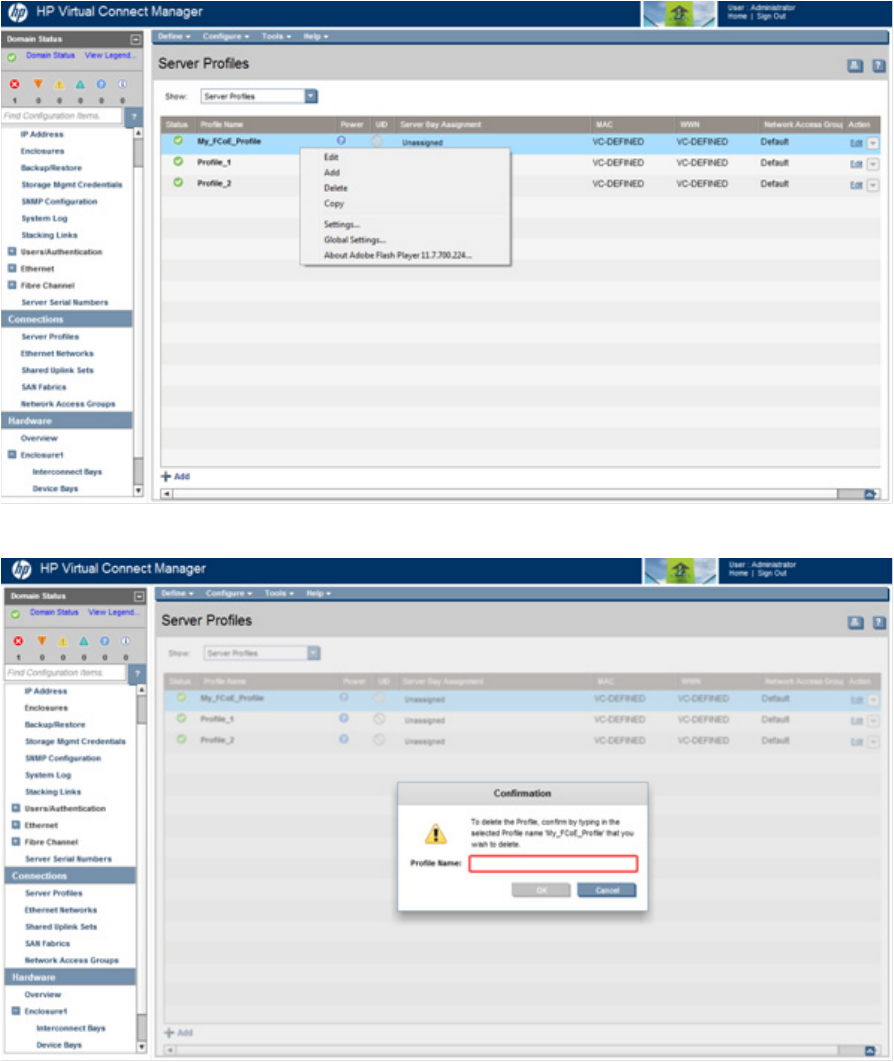Screen dimensions: 894x1062
Task: Click the help question icon in lower Server Profiles header
Action: [x=879, y=622]
